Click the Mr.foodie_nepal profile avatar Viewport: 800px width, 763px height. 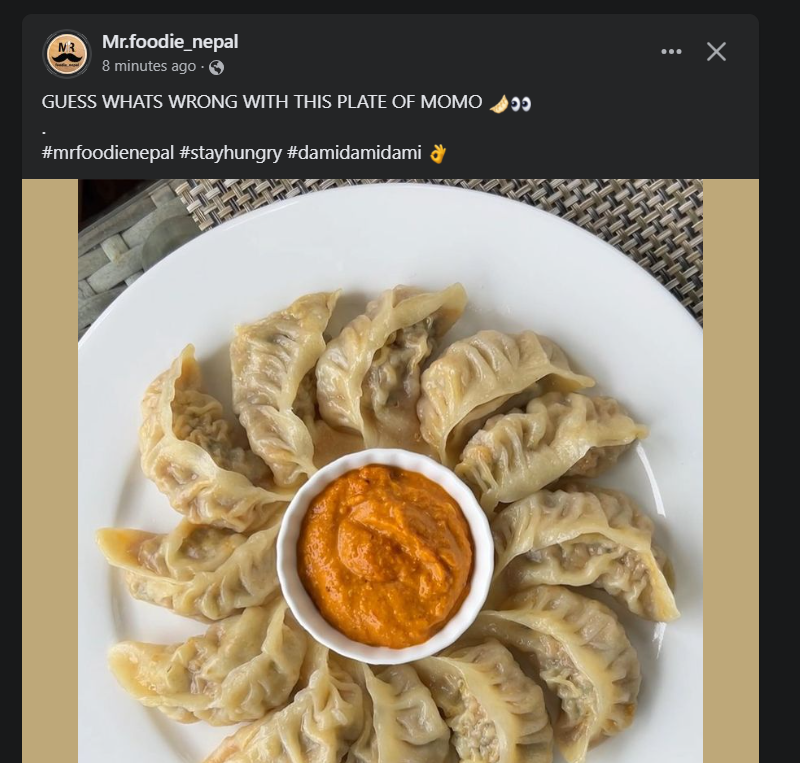[67, 53]
